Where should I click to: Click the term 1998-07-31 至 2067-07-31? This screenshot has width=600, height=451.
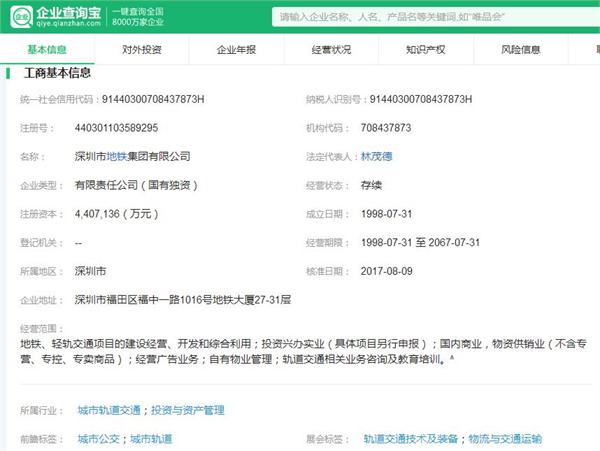[420, 243]
